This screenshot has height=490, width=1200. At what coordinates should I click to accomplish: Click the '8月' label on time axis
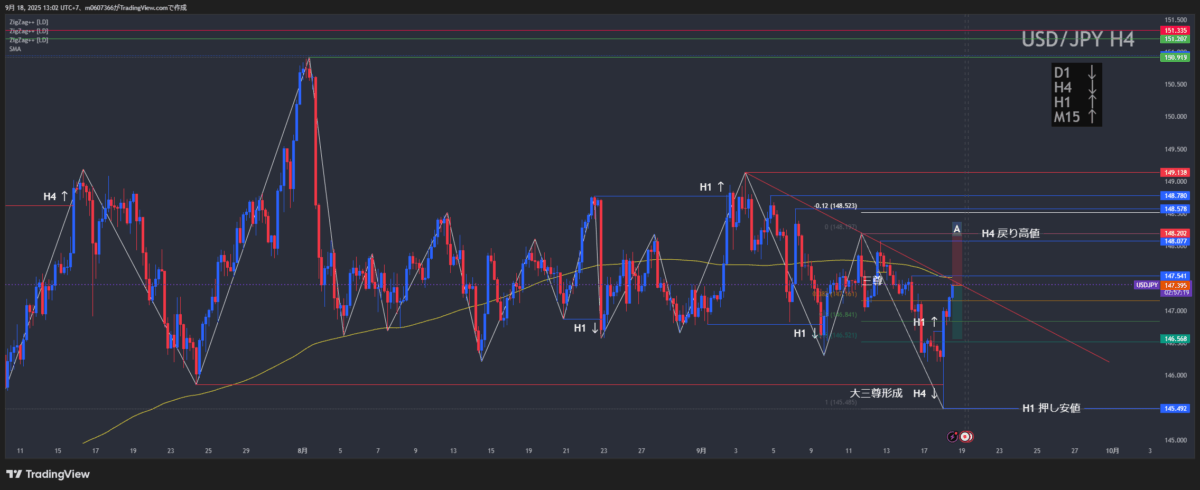[x=302, y=451]
